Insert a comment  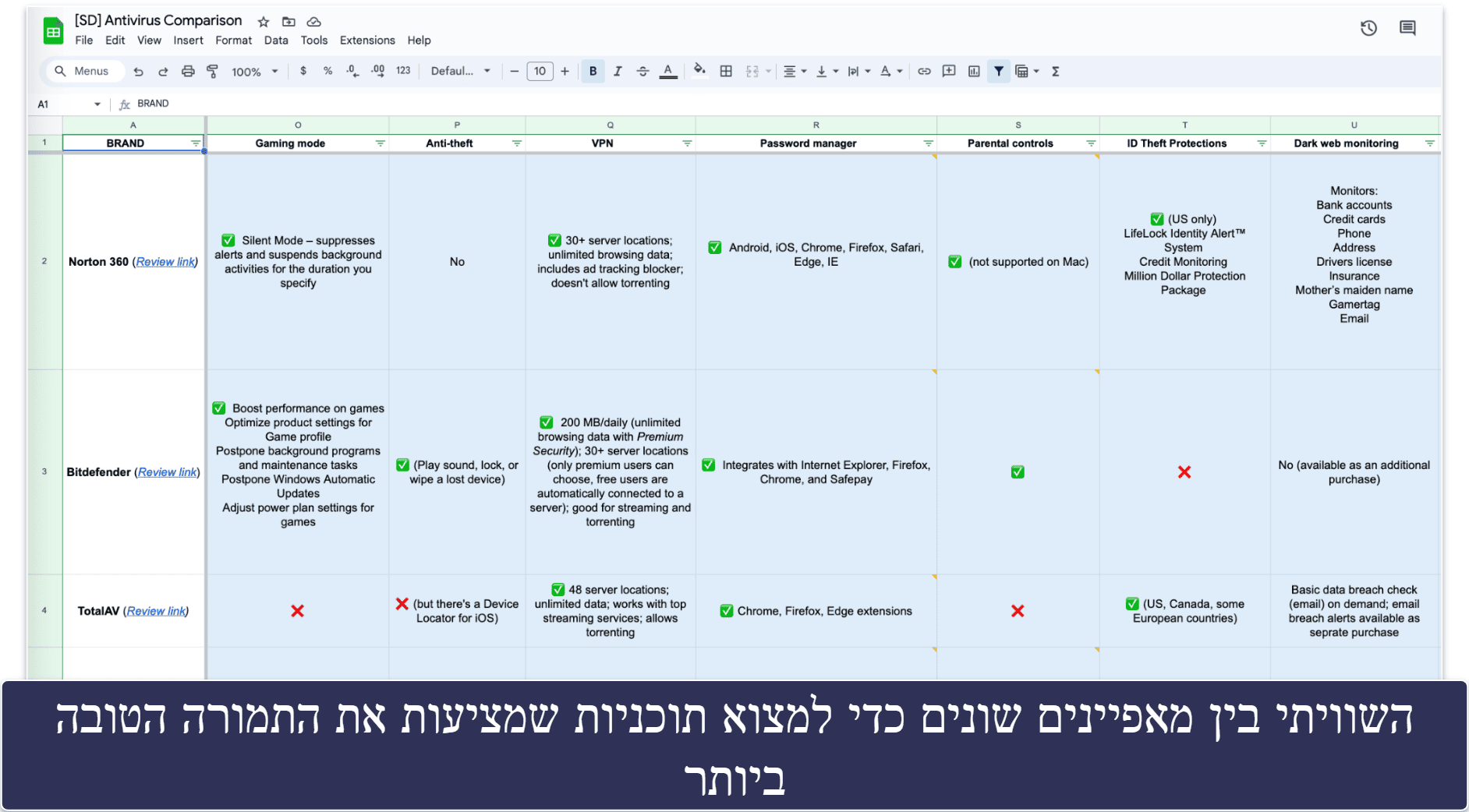(x=949, y=71)
